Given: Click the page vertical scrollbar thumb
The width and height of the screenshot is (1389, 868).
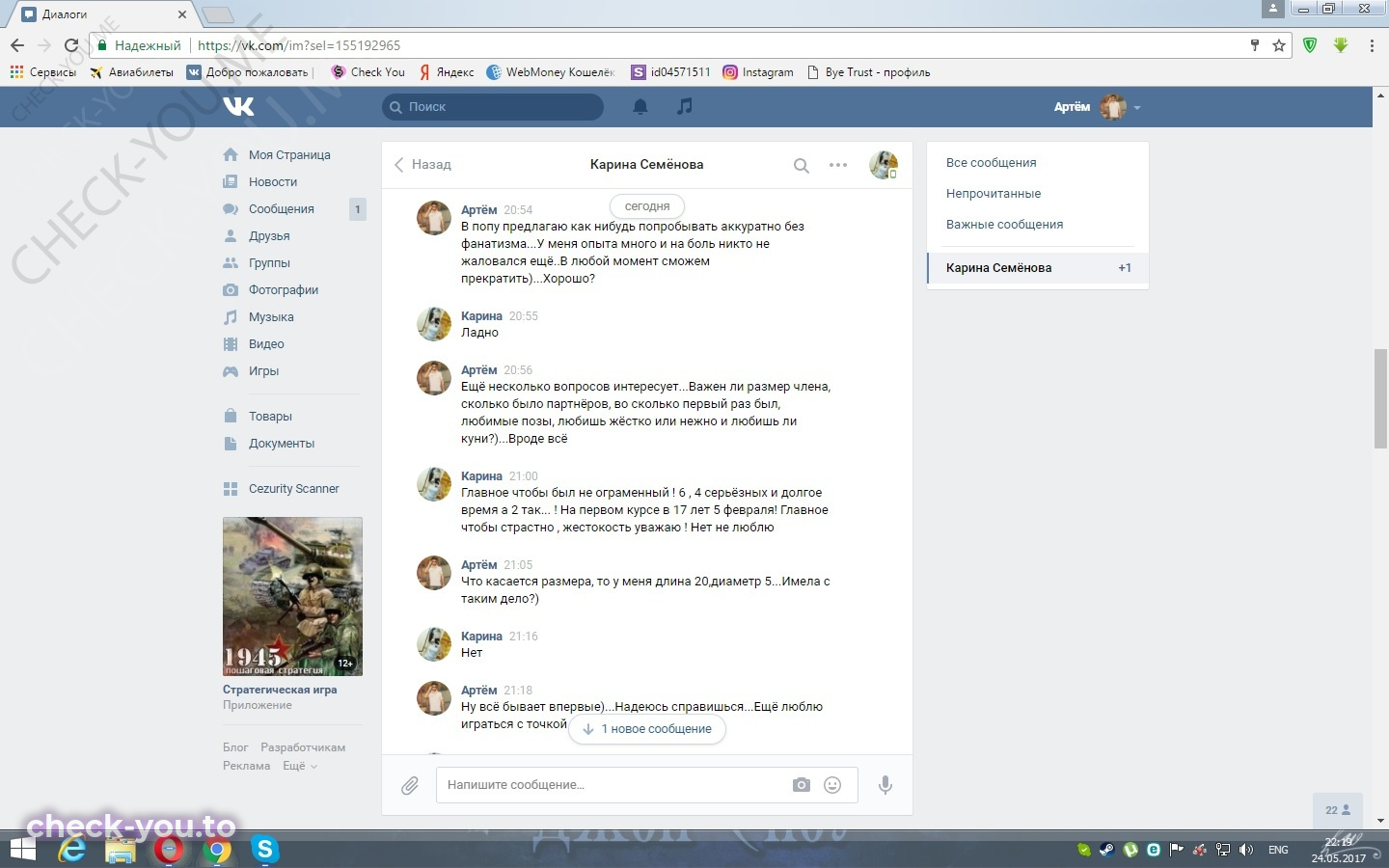Looking at the screenshot, I should point(1381,398).
